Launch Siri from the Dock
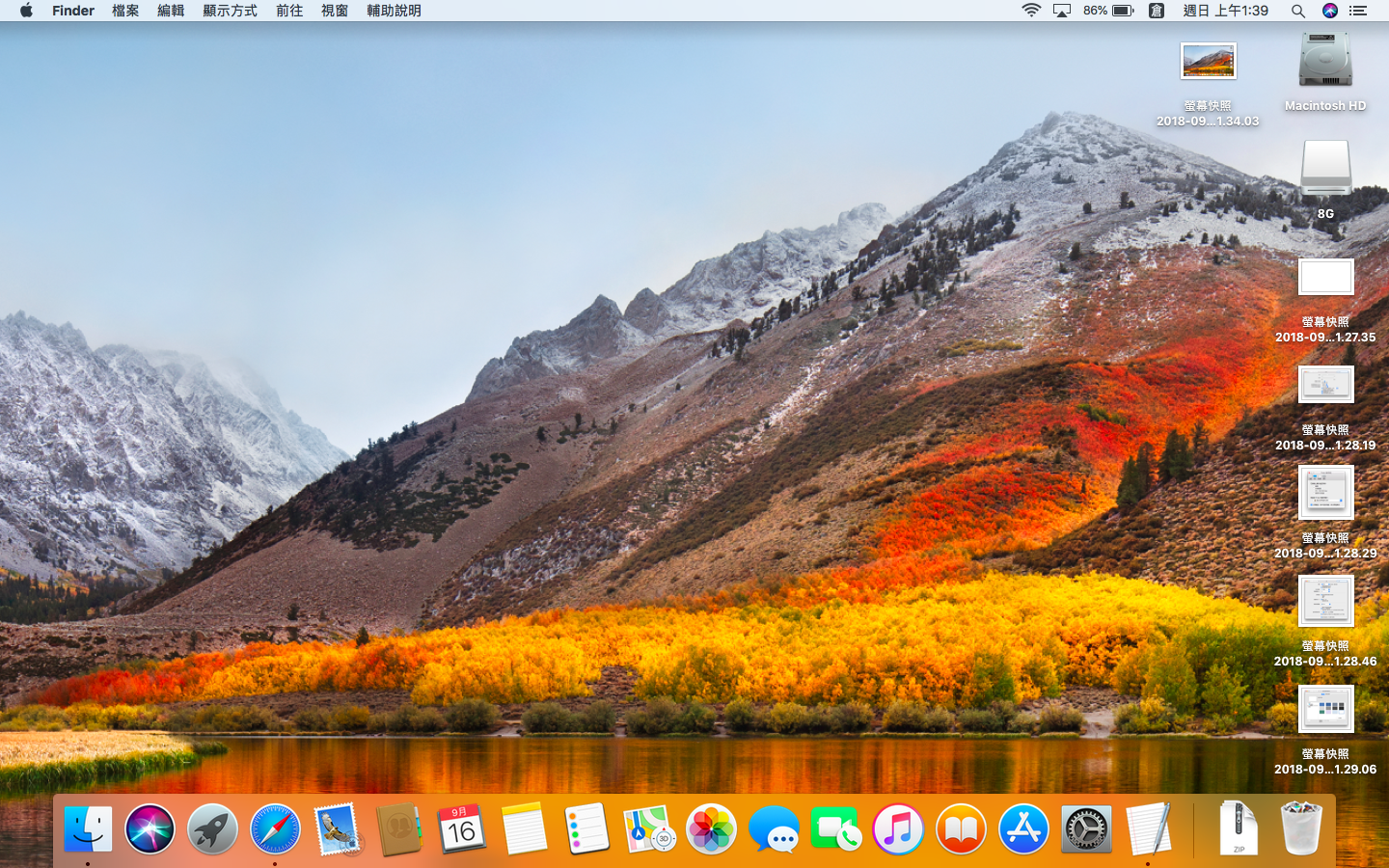 click(x=150, y=828)
